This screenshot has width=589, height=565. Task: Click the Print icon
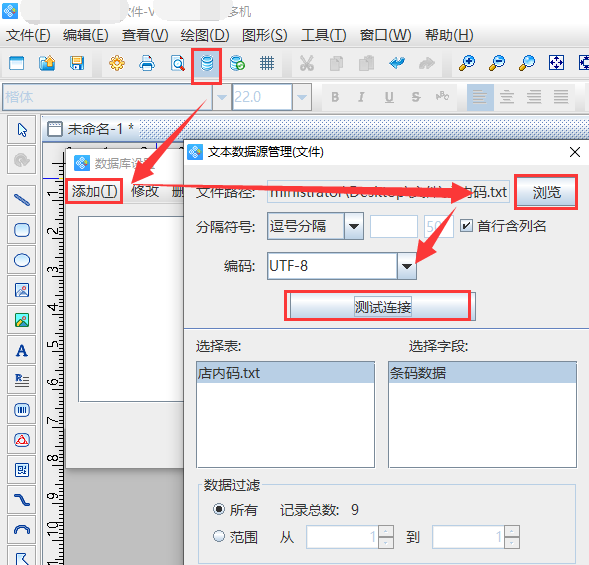[147, 63]
